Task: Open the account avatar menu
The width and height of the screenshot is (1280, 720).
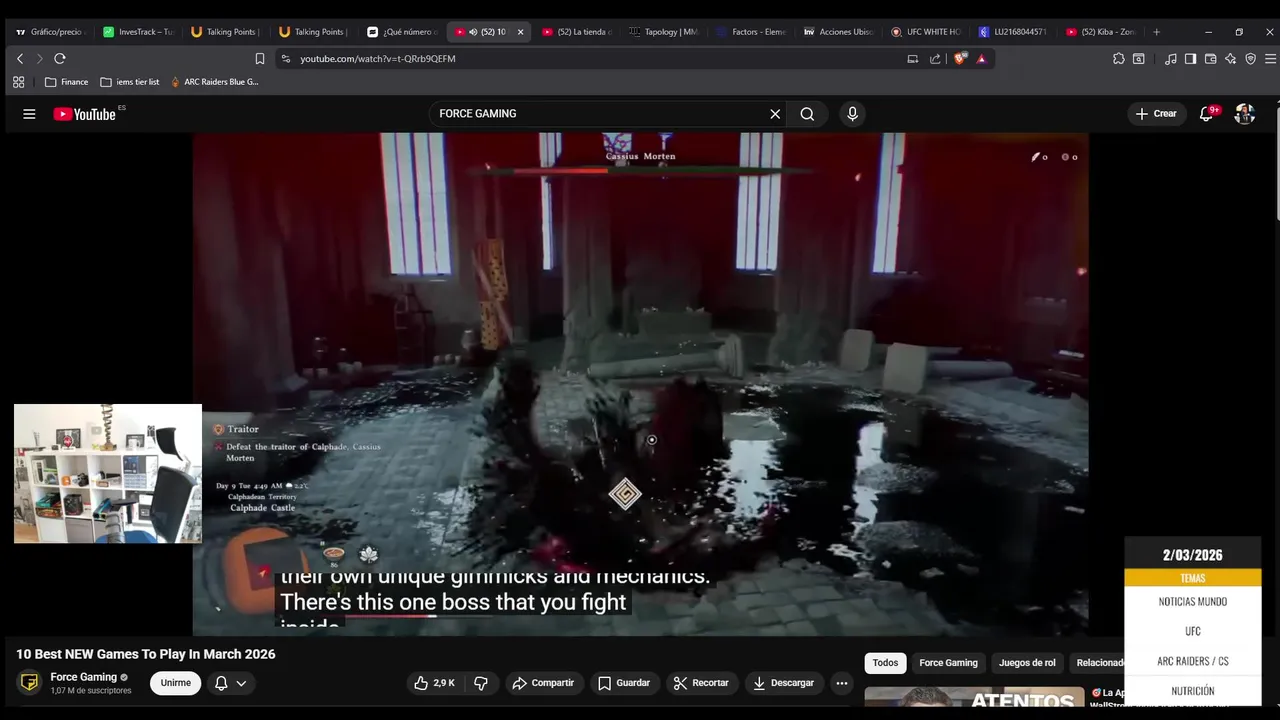Action: (1245, 114)
